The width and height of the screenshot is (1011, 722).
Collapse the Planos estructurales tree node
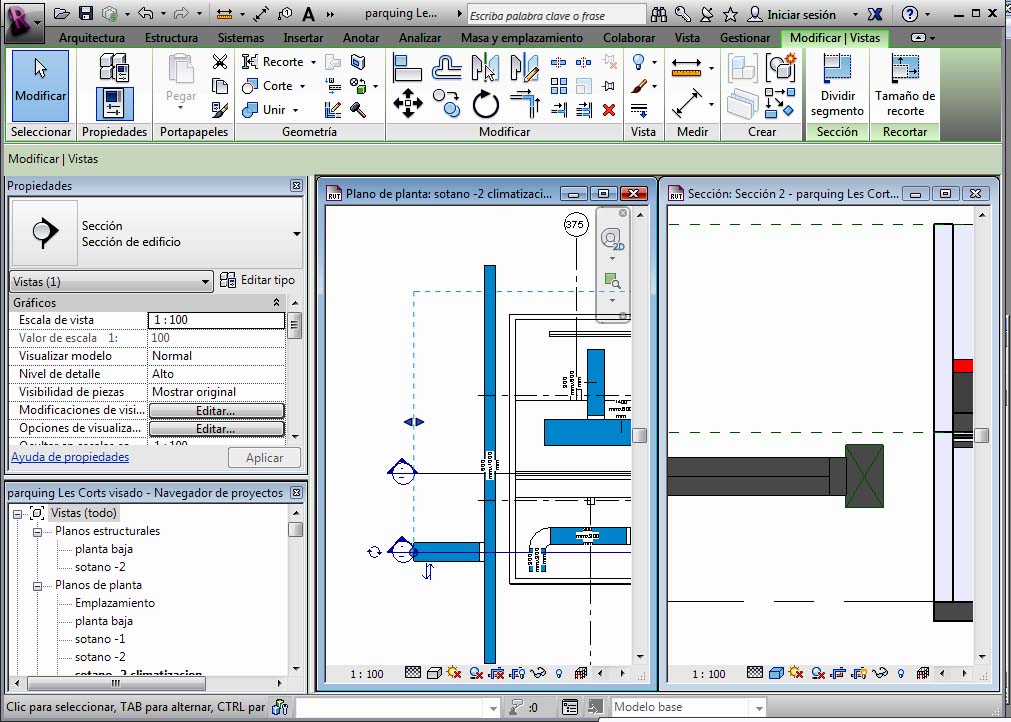tap(38, 532)
